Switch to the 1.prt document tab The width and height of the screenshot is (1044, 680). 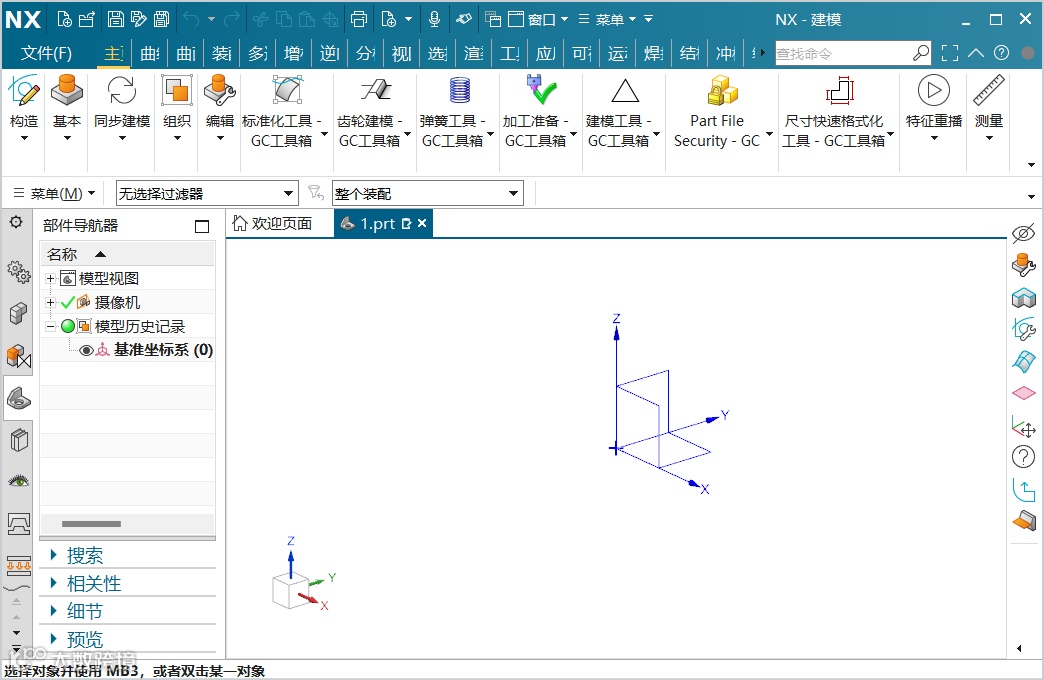(x=378, y=224)
